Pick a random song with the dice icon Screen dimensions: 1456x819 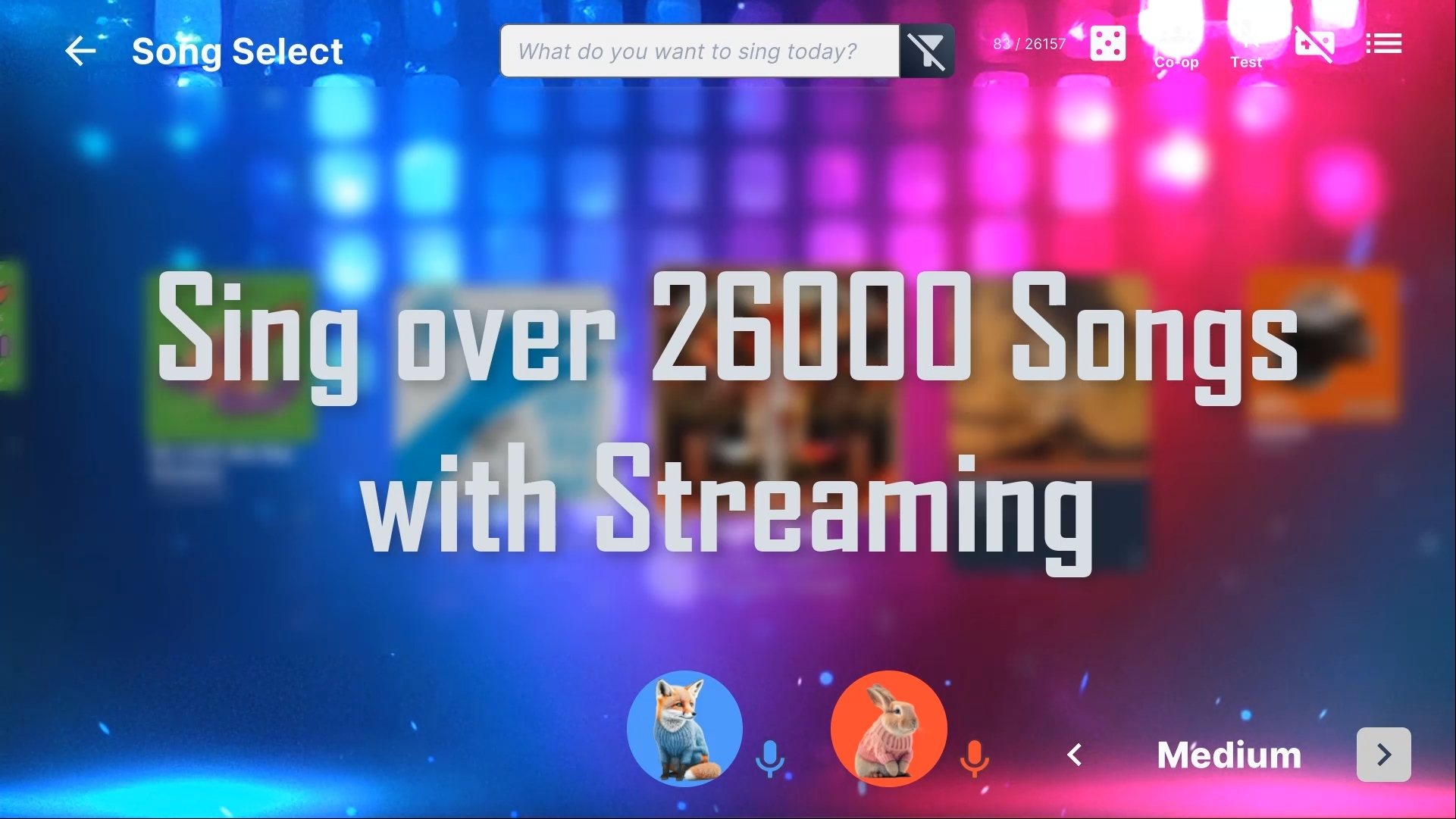[1107, 44]
